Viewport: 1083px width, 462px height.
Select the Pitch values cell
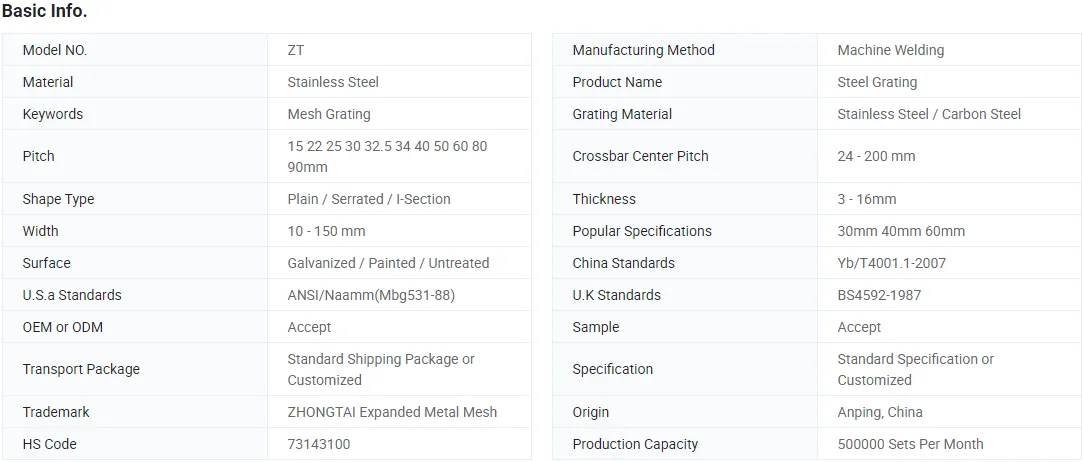click(387, 156)
